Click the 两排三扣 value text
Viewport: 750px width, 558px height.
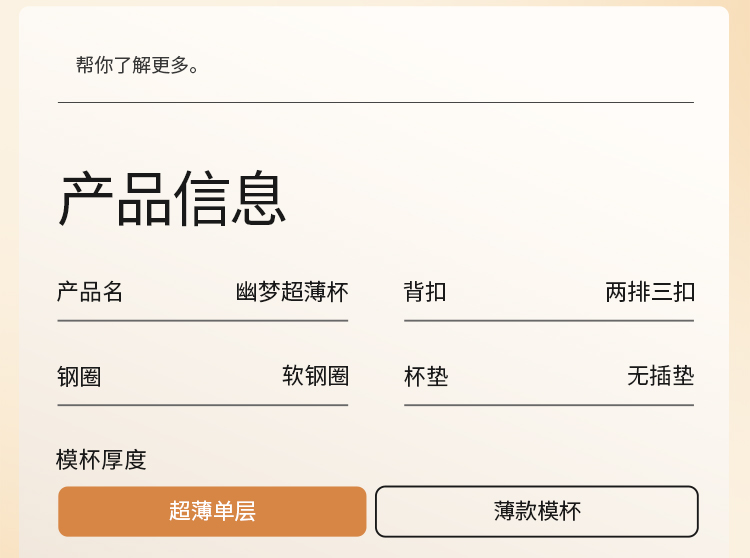[650, 292]
